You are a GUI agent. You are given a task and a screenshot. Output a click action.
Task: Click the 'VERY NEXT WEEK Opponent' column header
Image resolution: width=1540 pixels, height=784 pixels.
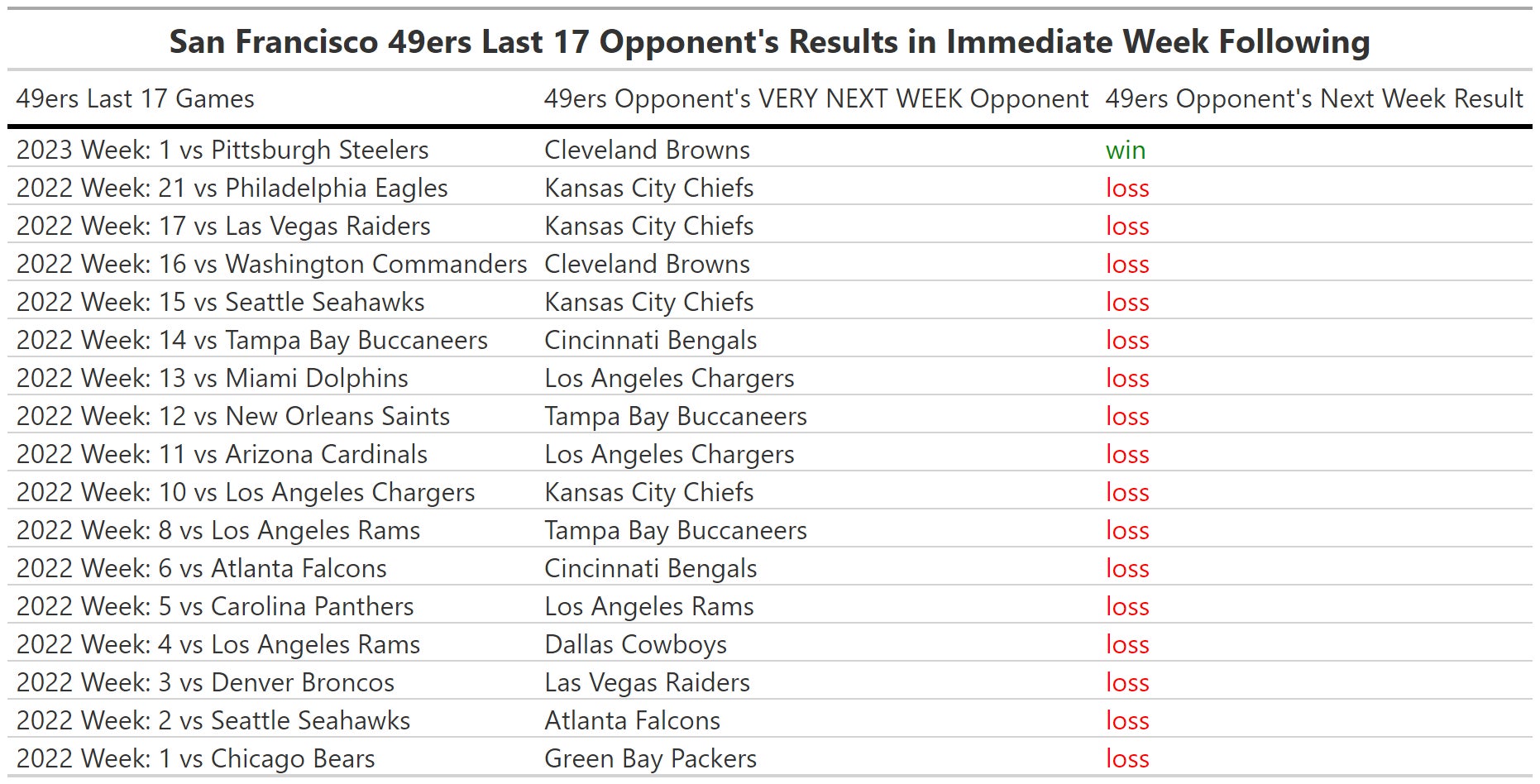[x=815, y=99]
